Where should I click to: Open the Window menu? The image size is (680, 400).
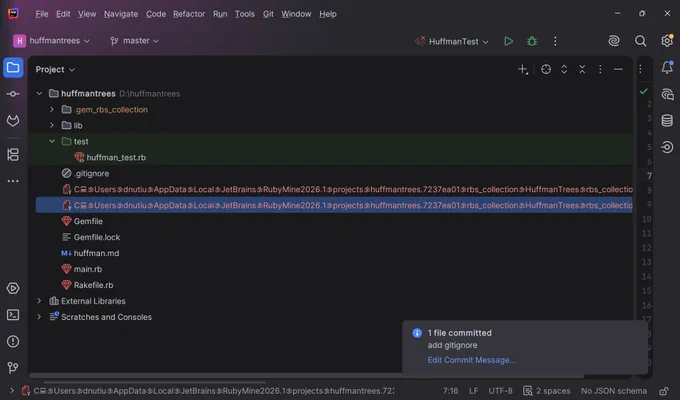coord(296,14)
